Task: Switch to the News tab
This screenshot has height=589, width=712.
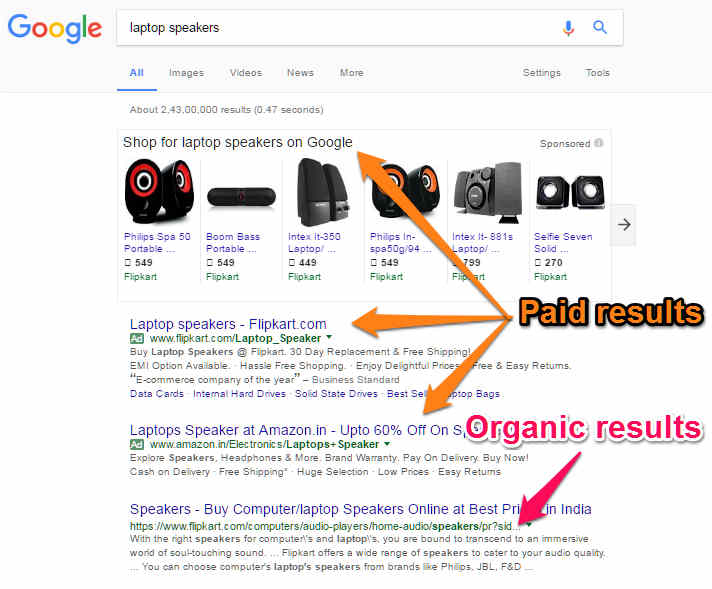Action: tap(300, 73)
